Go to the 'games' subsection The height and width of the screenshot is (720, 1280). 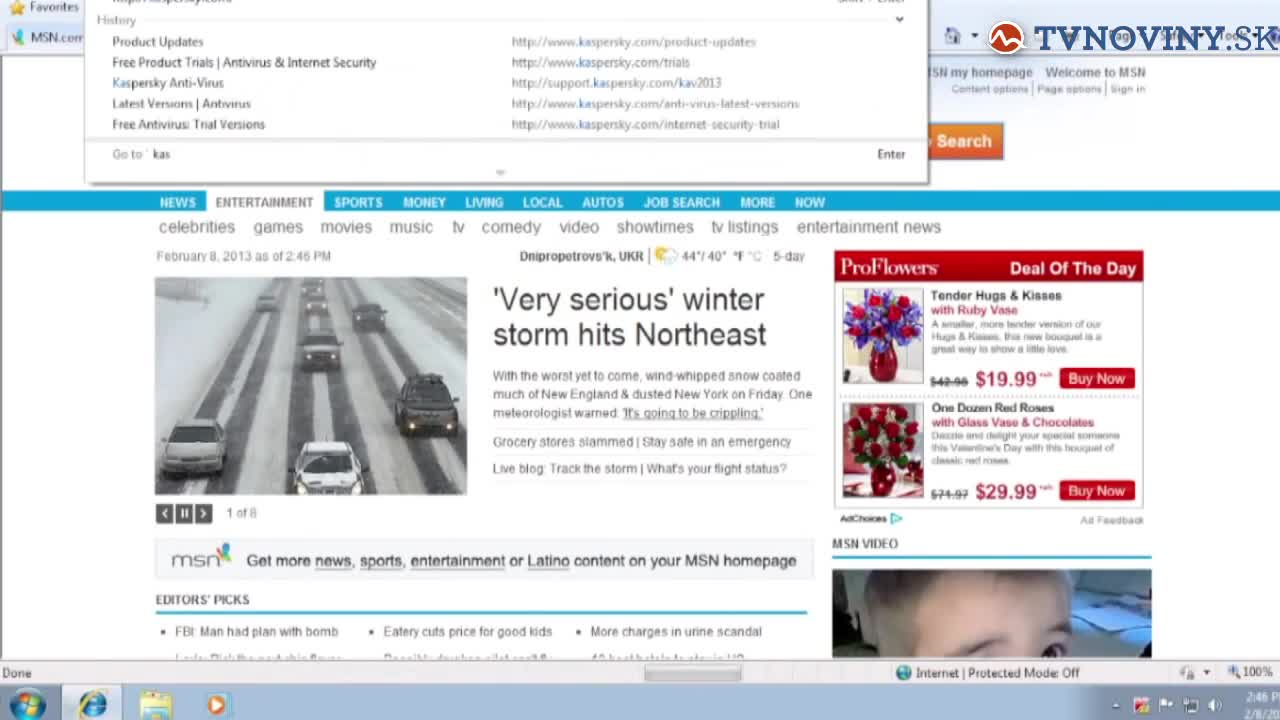[278, 227]
